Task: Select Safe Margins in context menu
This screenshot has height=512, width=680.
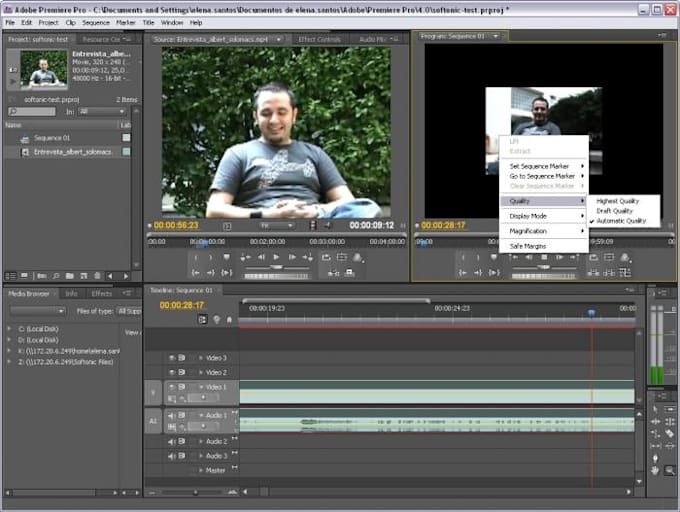Action: pos(528,245)
